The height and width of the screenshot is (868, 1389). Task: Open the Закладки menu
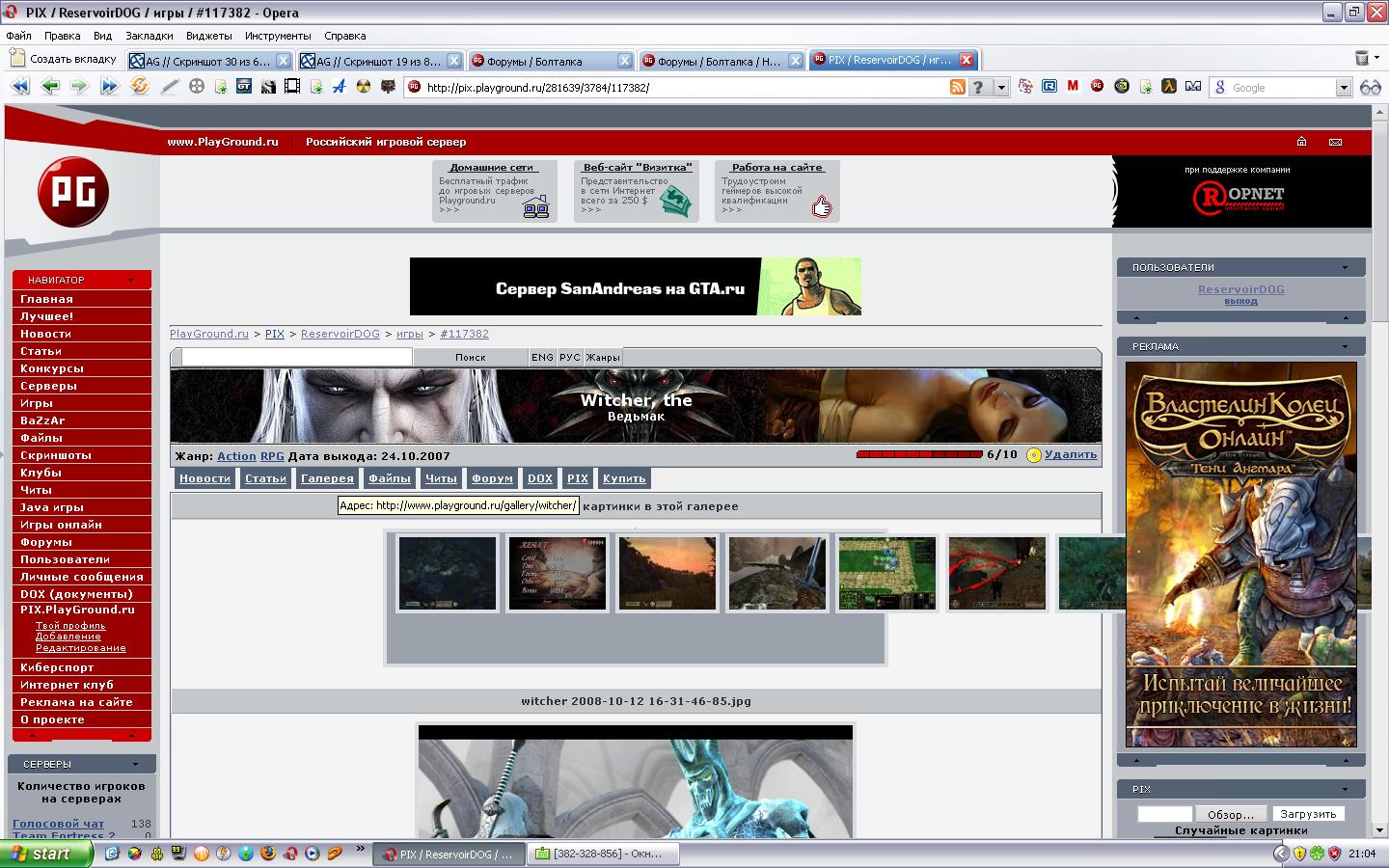coord(150,36)
